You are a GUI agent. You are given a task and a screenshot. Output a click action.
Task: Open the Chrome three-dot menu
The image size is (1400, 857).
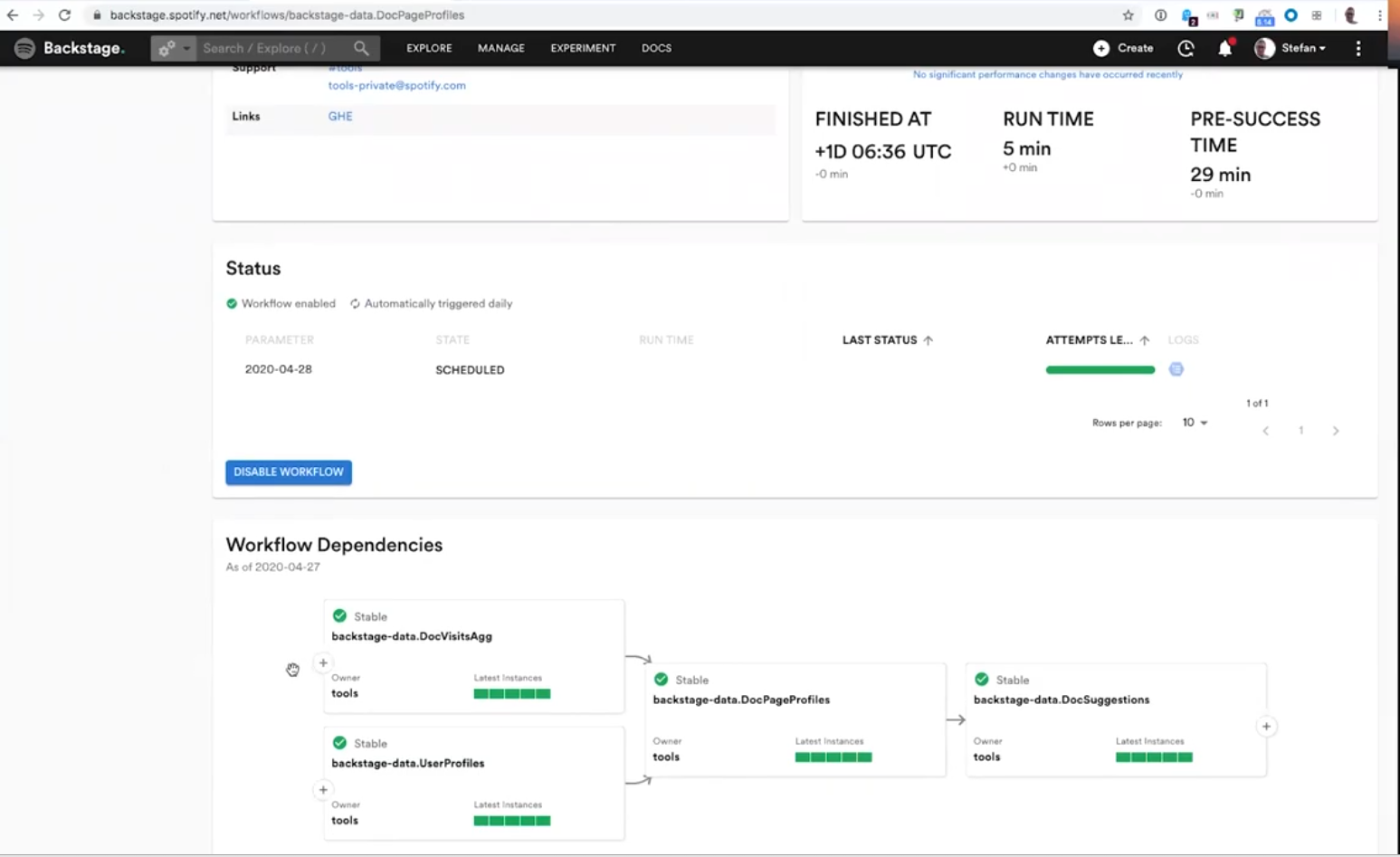tap(1380, 14)
